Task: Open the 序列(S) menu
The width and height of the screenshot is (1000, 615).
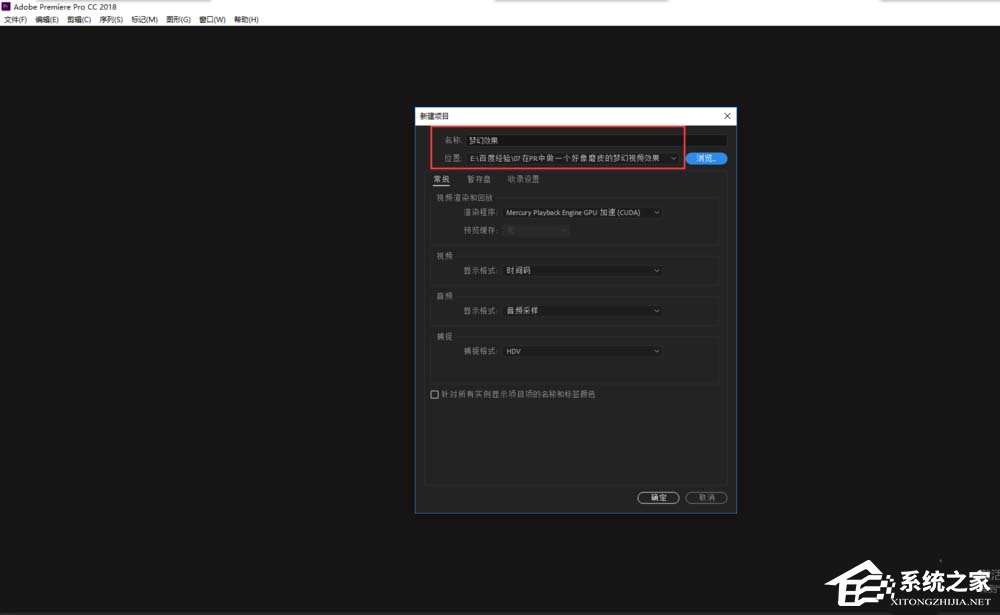Action: point(111,20)
